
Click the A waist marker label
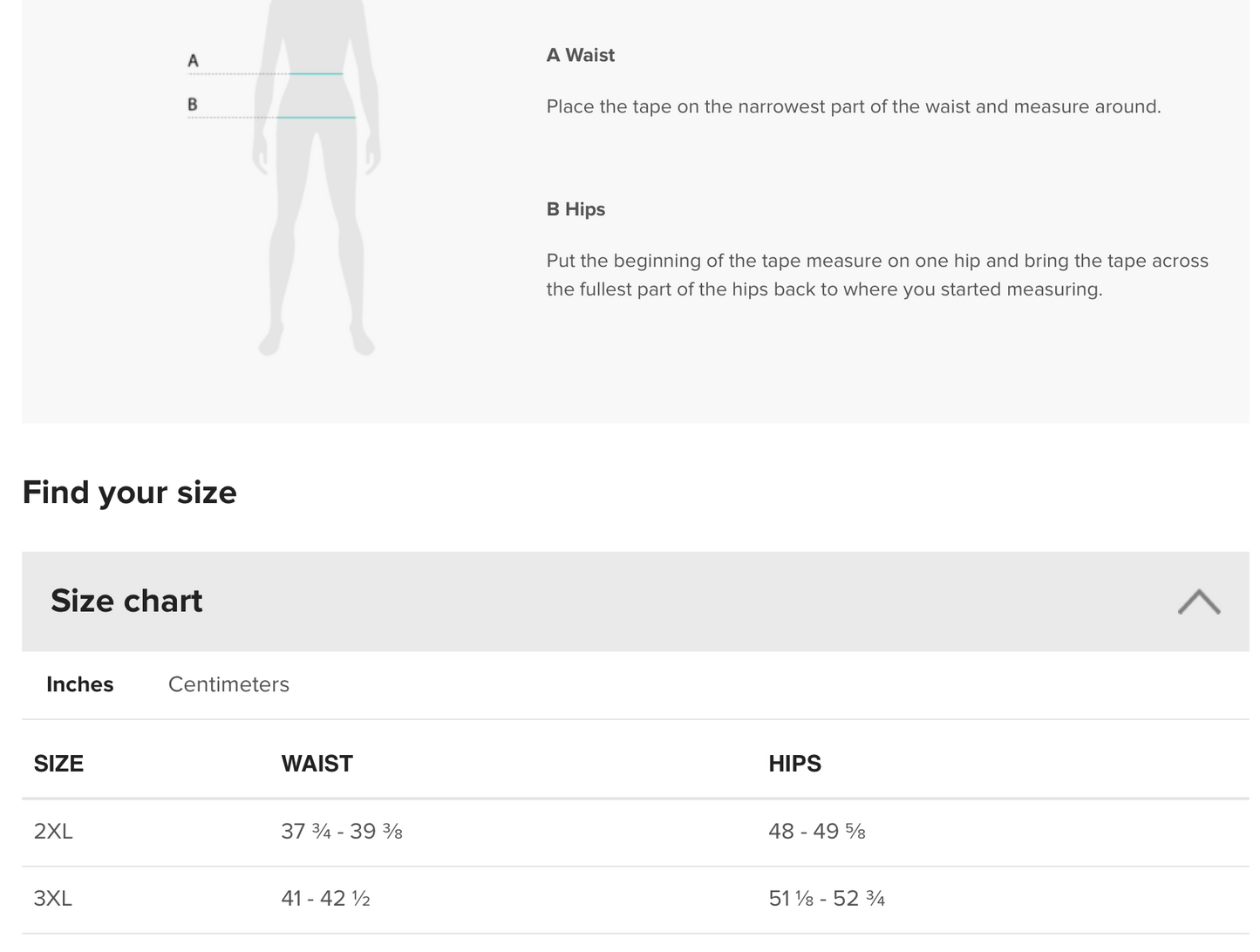[x=193, y=61]
